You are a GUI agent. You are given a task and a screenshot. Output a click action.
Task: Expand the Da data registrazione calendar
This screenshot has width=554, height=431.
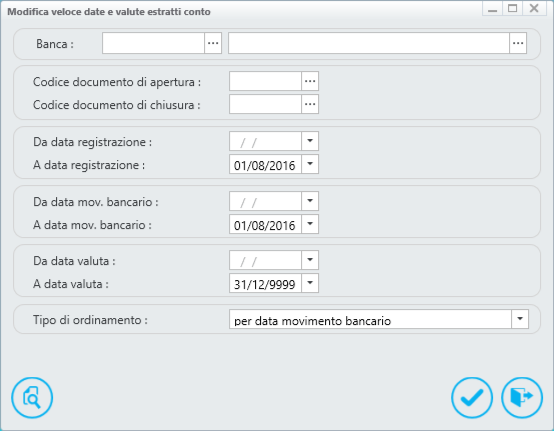coord(310,141)
